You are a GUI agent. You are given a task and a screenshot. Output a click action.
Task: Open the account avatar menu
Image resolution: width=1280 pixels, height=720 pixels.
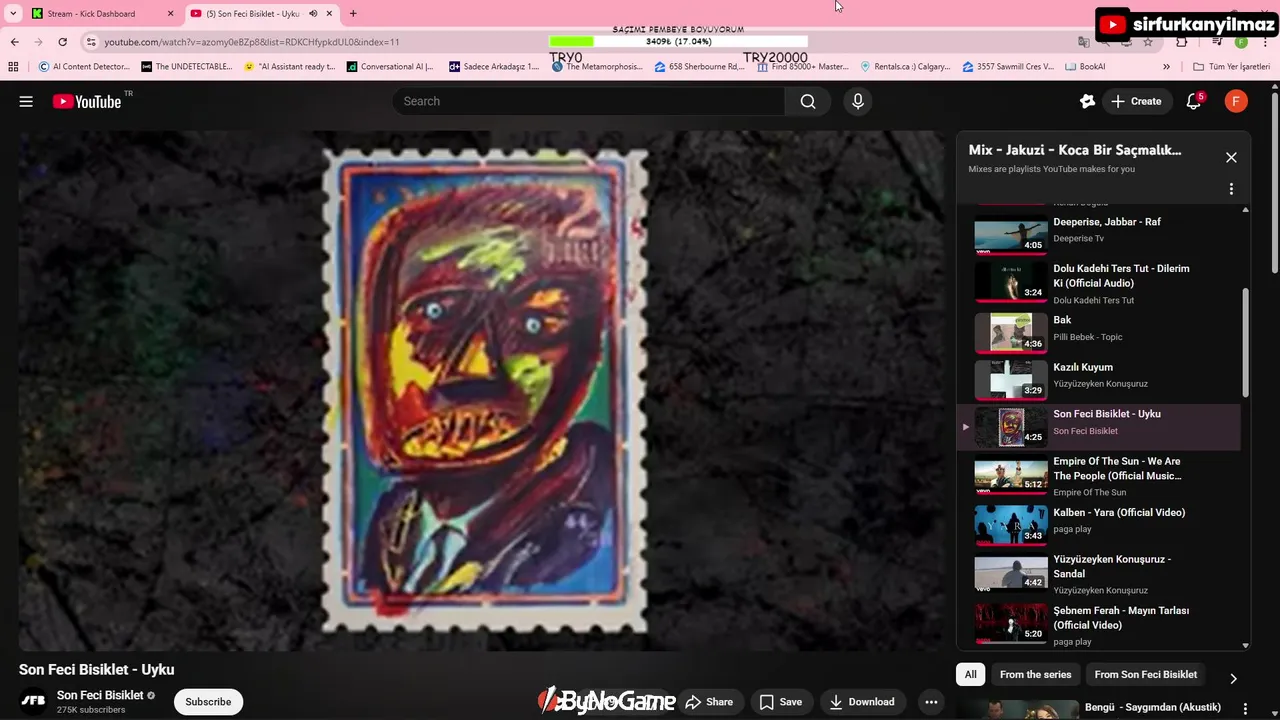click(x=1236, y=101)
